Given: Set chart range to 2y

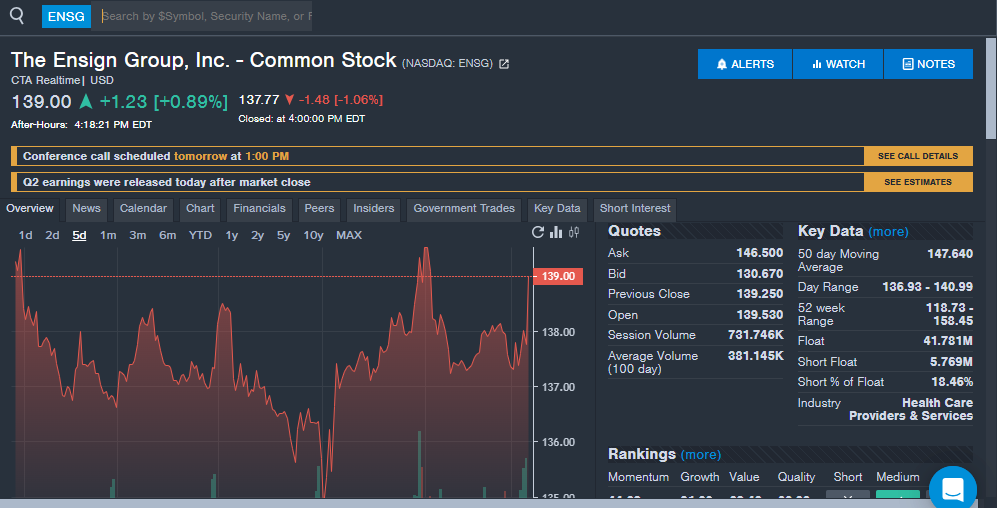Looking at the screenshot, I should click(258, 235).
